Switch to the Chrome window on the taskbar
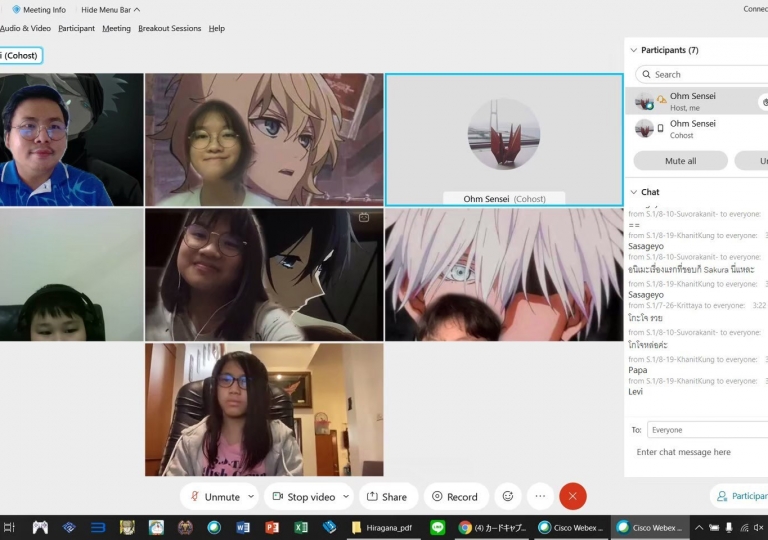This screenshot has width=768, height=540. click(x=492, y=527)
